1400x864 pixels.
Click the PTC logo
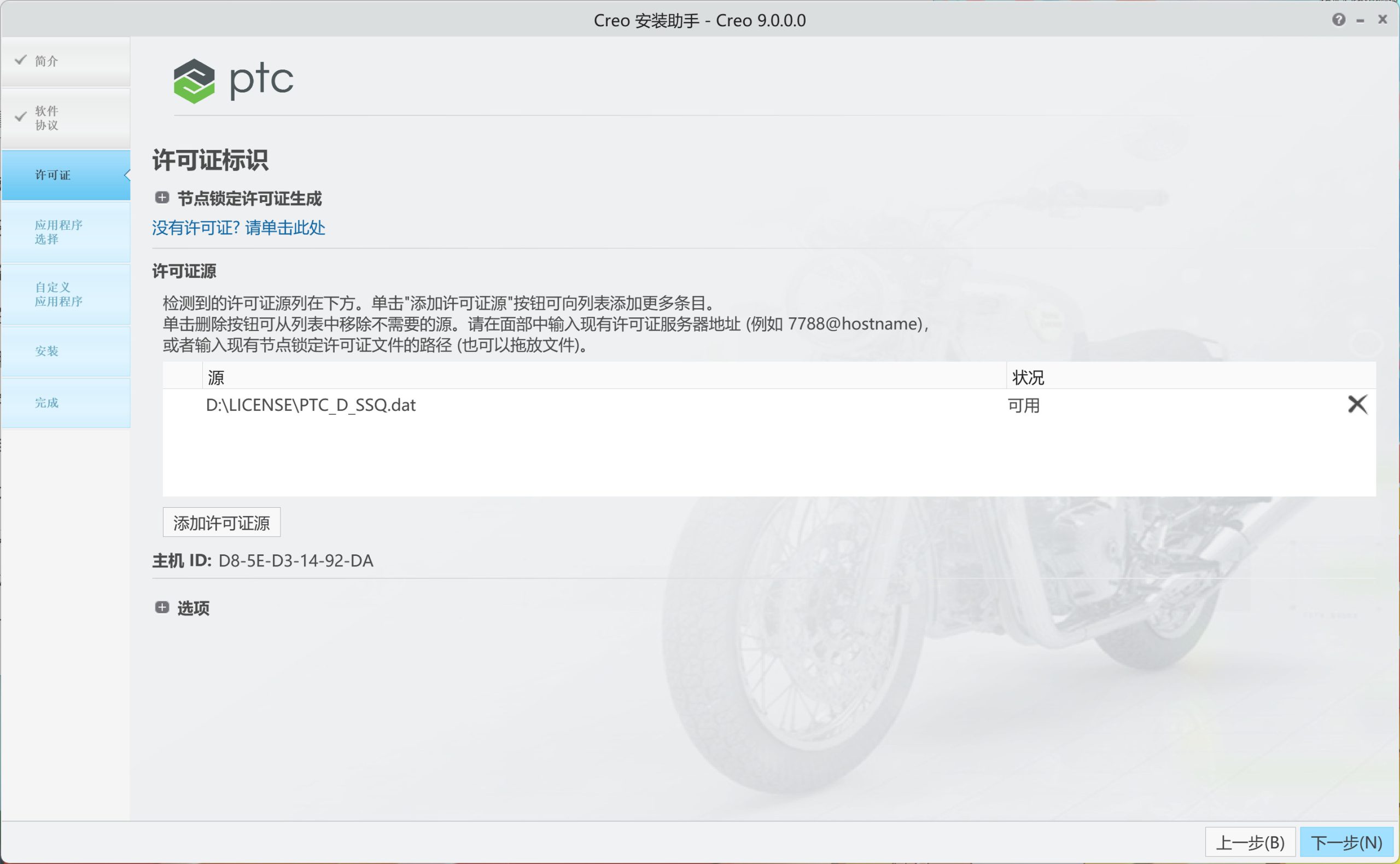tap(234, 80)
